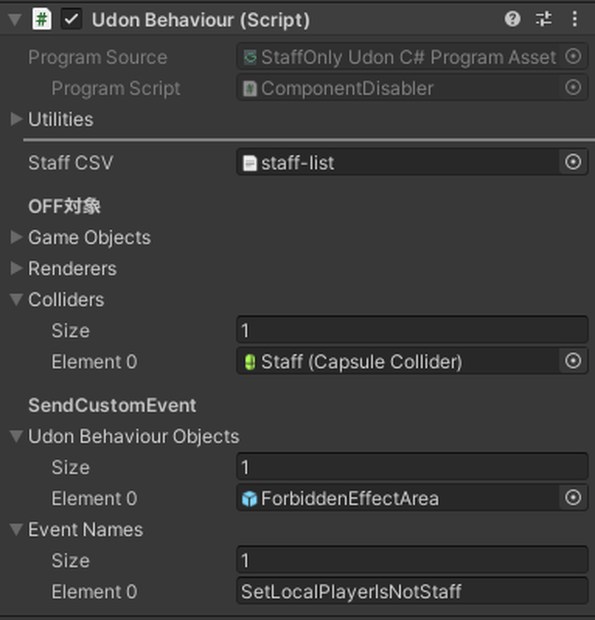Collapse the Event Names array
This screenshot has height=620, width=595.
click(16, 529)
